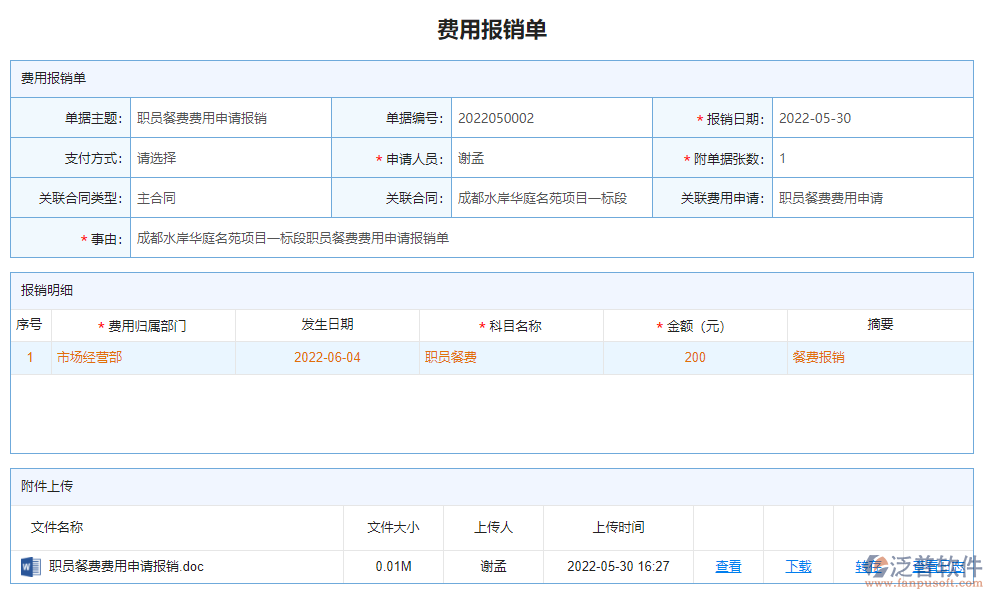
Task: Click the 查看日志 link
Action: 932,566
